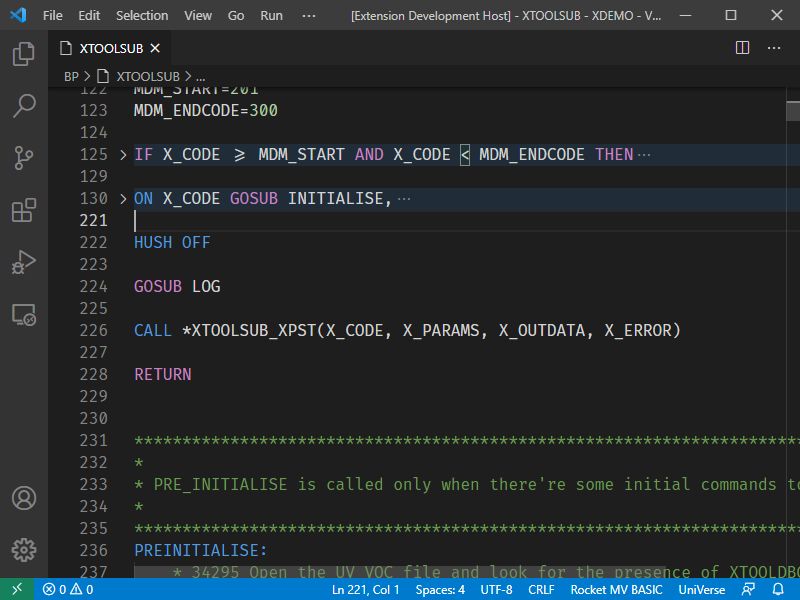The height and width of the screenshot is (600, 800).
Task: Click the breadcrumb ellipsis segment
Action: coord(201,77)
